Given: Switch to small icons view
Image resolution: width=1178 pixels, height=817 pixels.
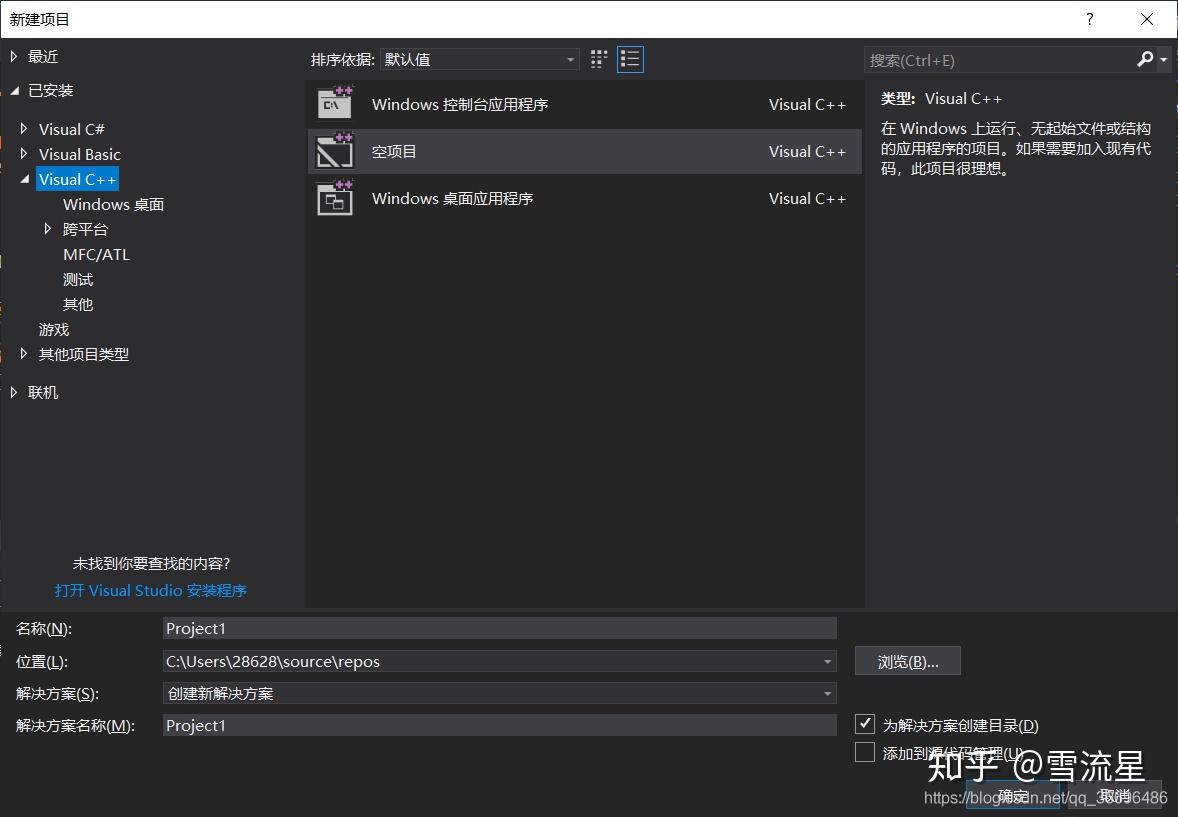Looking at the screenshot, I should point(598,59).
